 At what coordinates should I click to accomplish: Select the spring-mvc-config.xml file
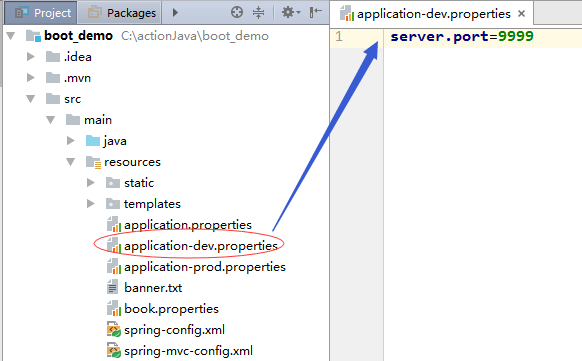pos(189,351)
